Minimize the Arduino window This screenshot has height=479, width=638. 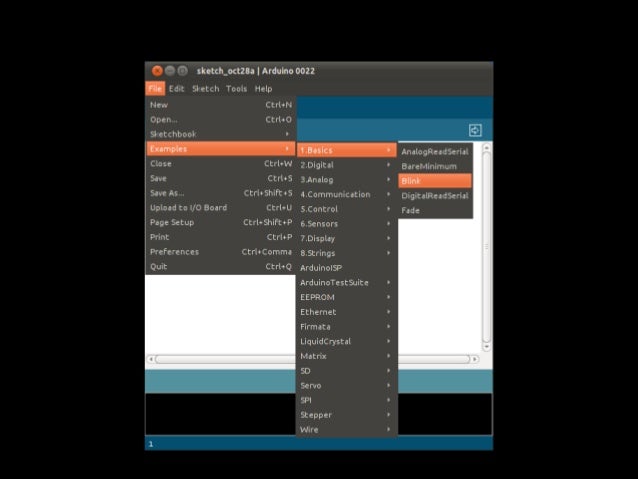click(x=170, y=71)
